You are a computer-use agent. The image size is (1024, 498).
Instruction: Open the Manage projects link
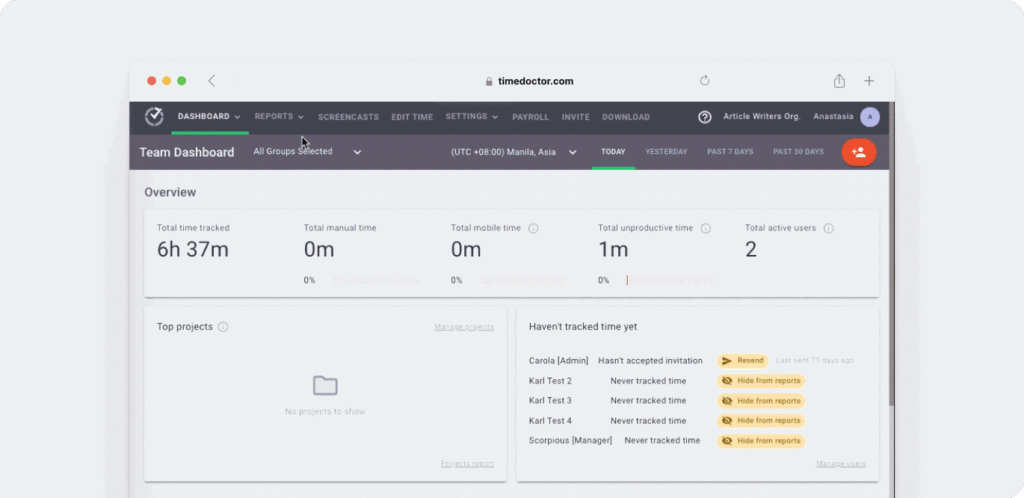point(464,327)
